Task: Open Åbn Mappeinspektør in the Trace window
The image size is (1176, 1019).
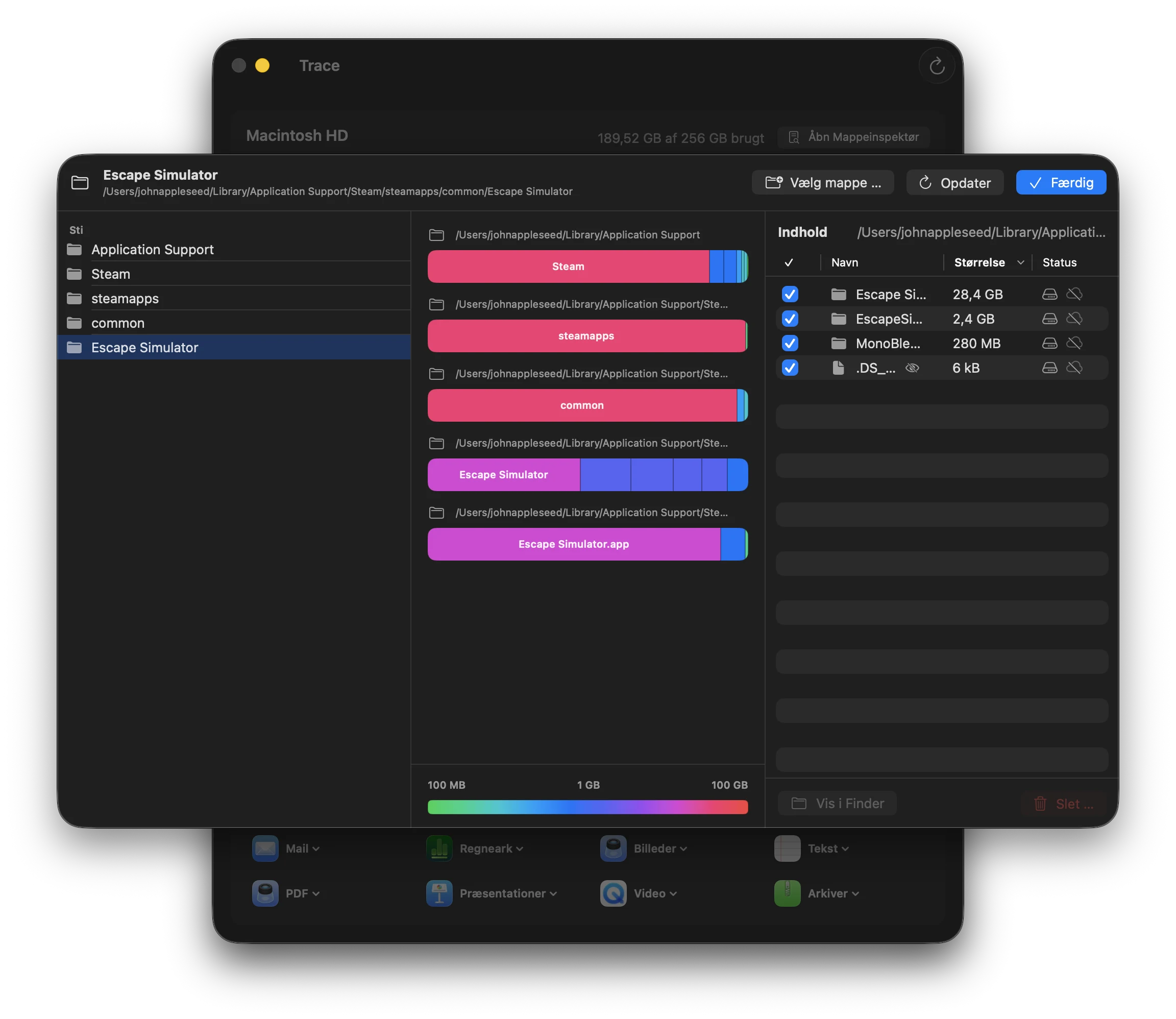Action: (x=853, y=137)
